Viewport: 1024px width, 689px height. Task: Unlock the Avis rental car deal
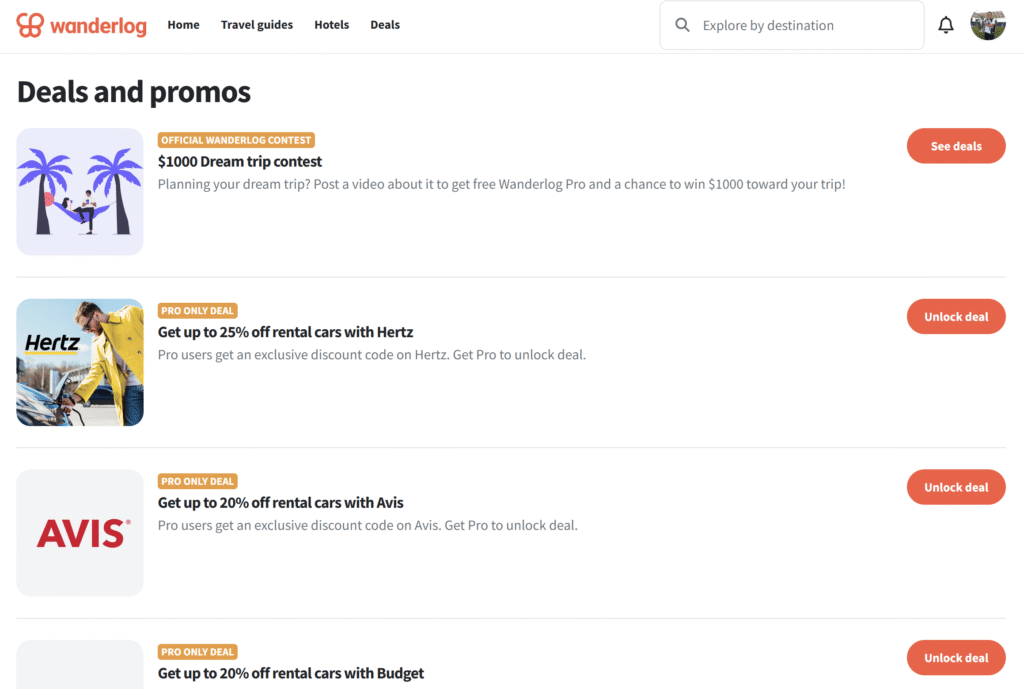tap(956, 487)
